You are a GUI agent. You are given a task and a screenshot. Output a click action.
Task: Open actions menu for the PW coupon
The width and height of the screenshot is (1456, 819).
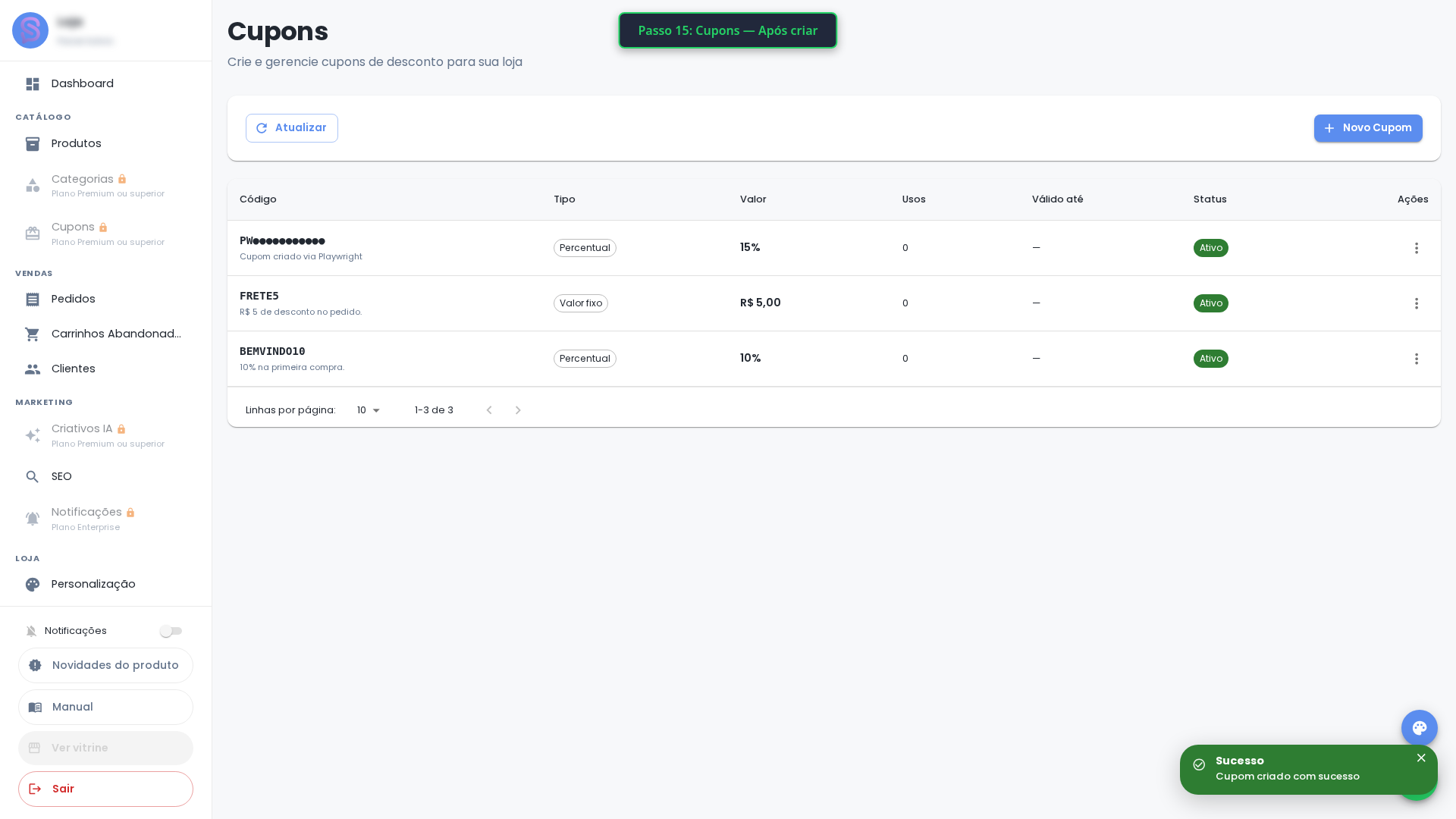click(x=1417, y=248)
